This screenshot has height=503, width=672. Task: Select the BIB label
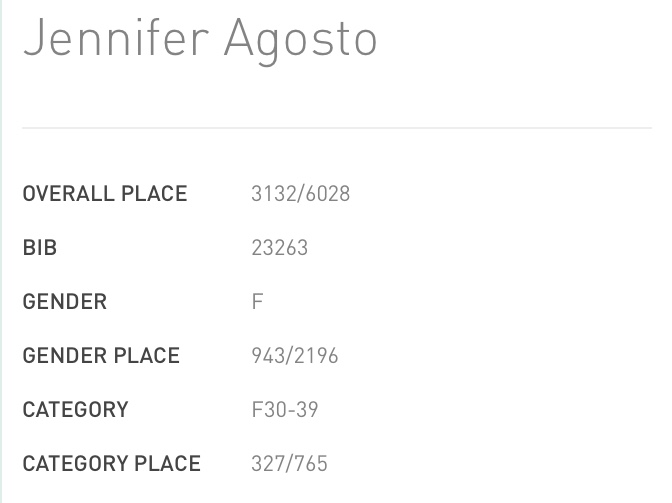coord(40,248)
